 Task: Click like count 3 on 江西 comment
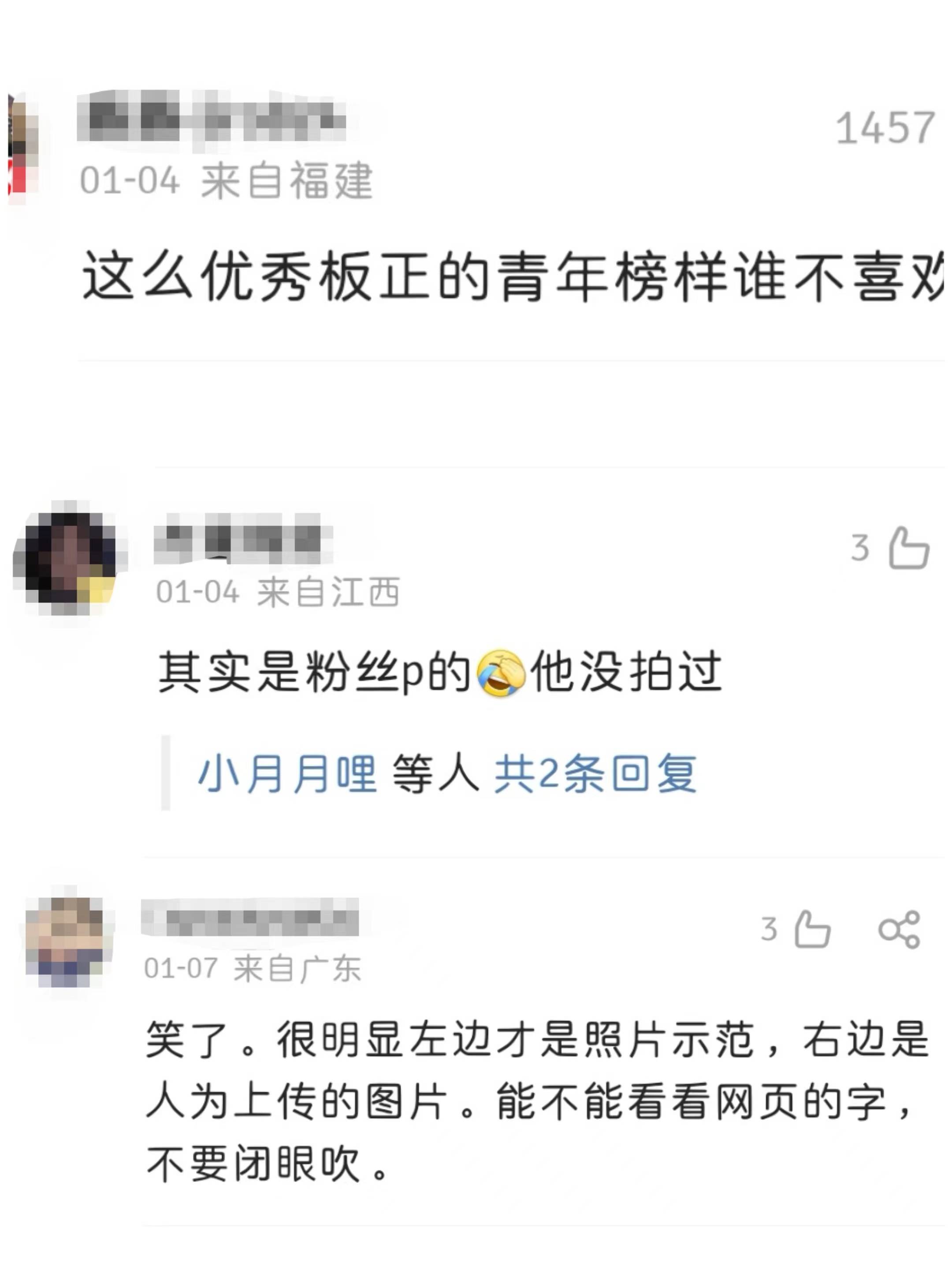(x=859, y=548)
